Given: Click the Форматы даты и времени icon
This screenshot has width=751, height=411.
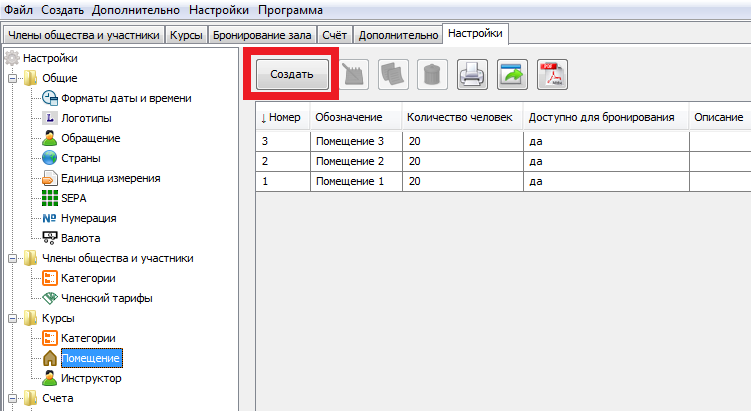Looking at the screenshot, I should click(50, 98).
